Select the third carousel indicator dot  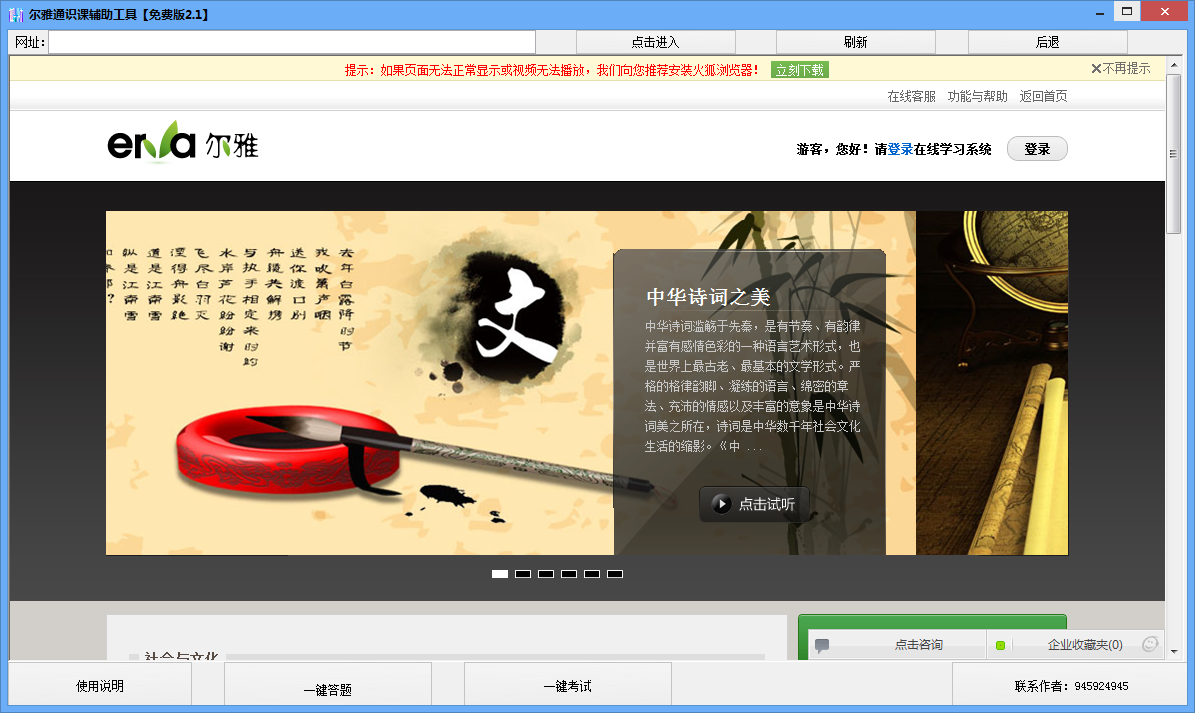pyautogui.click(x=545, y=574)
